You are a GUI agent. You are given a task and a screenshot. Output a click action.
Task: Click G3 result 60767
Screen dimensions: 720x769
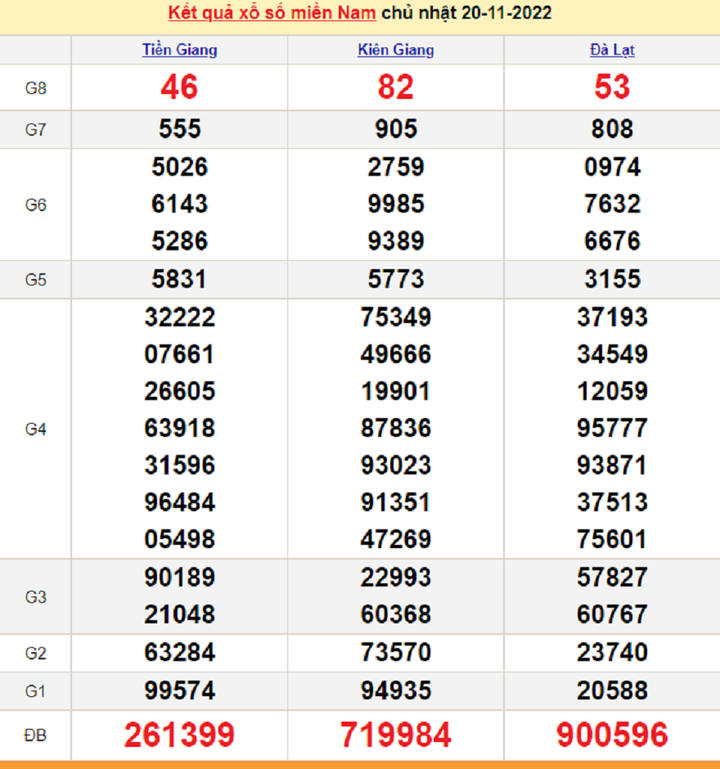[x=611, y=614]
